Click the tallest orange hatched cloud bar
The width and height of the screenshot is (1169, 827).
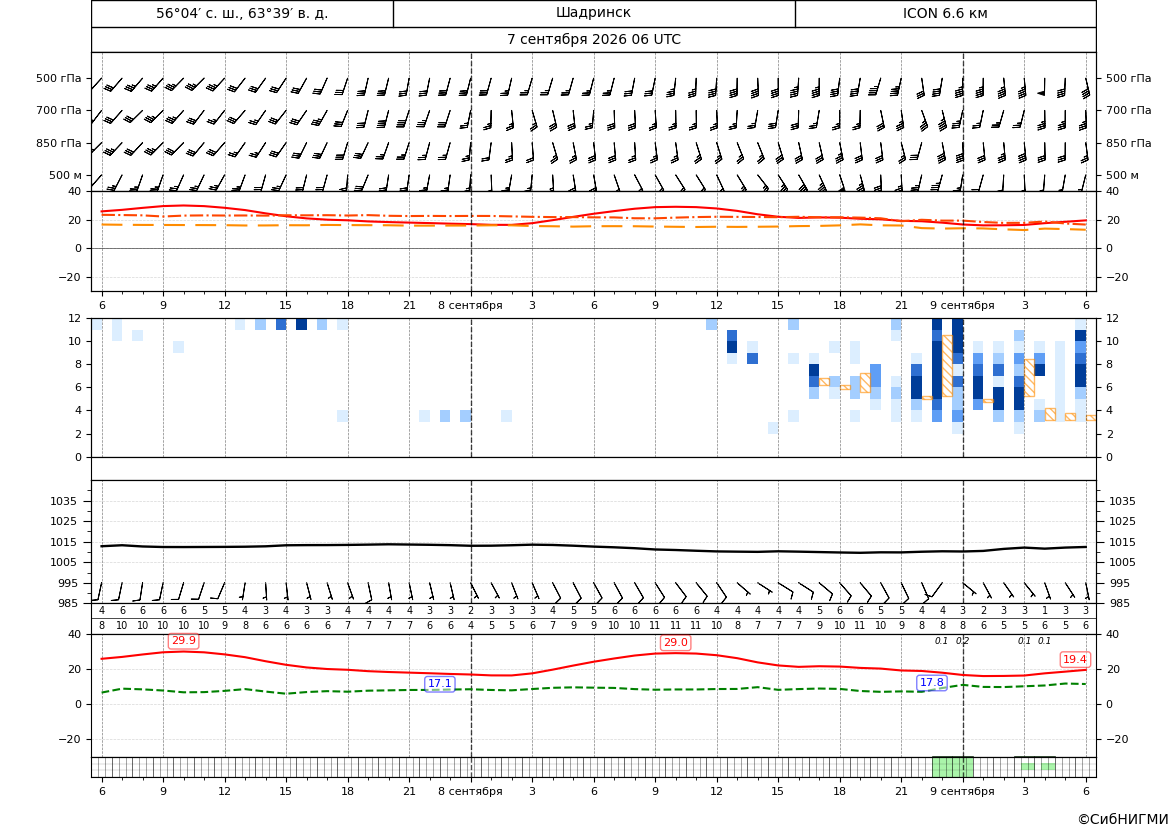click(947, 365)
